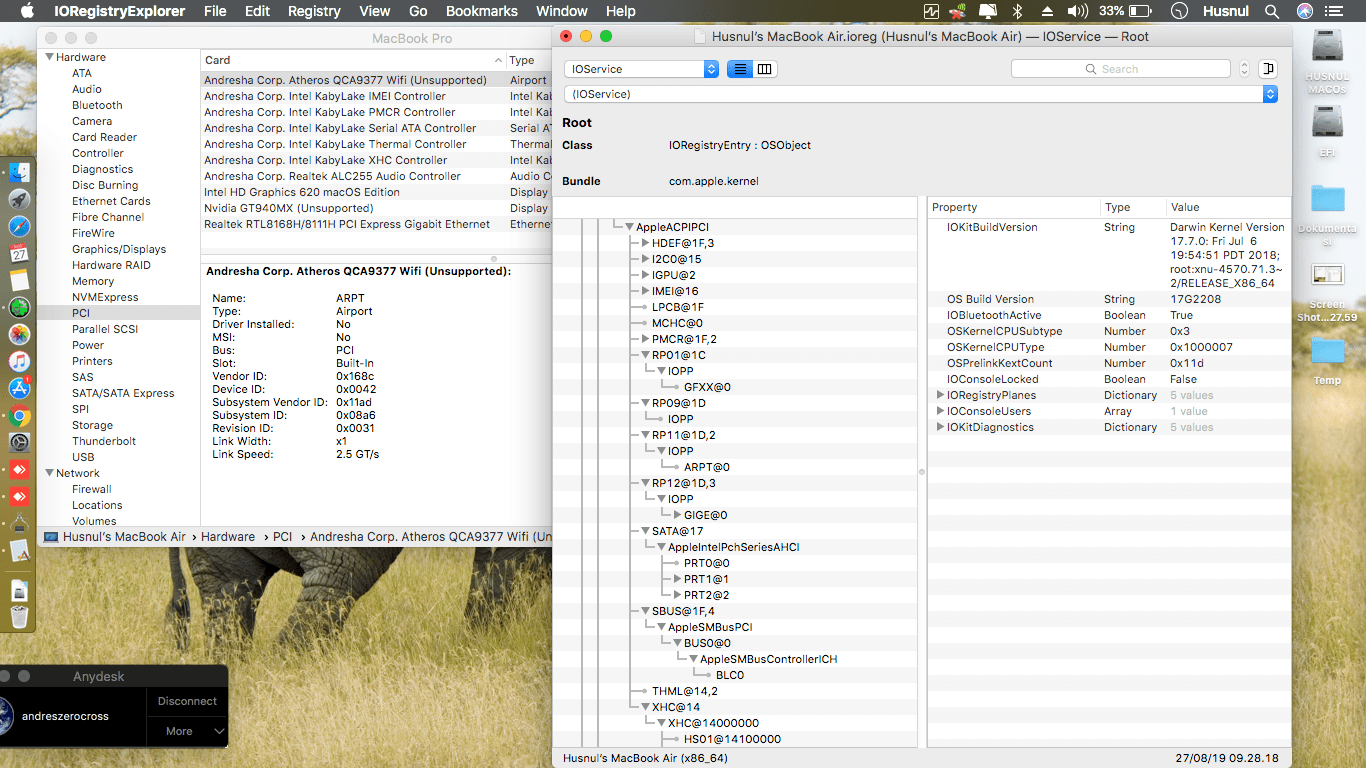The height and width of the screenshot is (768, 1366).
Task: Expand the IORegistryPlanes dictionary property
Action: (x=940, y=395)
